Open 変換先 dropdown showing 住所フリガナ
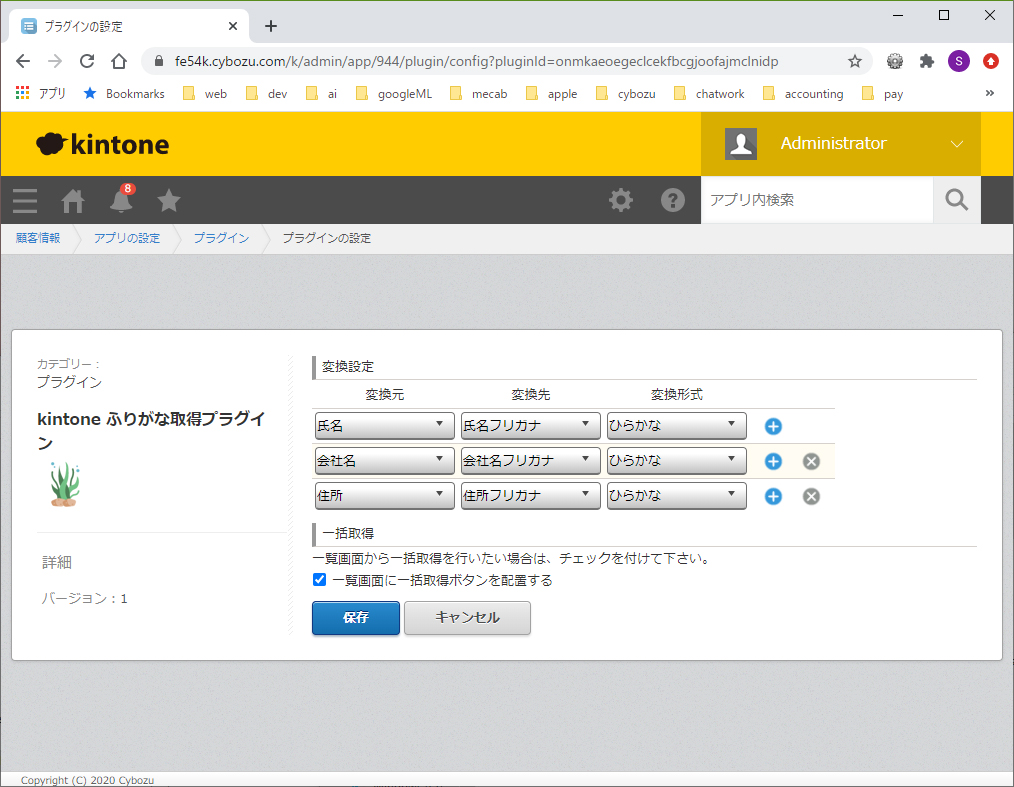Image resolution: width=1014 pixels, height=787 pixels. pyautogui.click(x=530, y=496)
